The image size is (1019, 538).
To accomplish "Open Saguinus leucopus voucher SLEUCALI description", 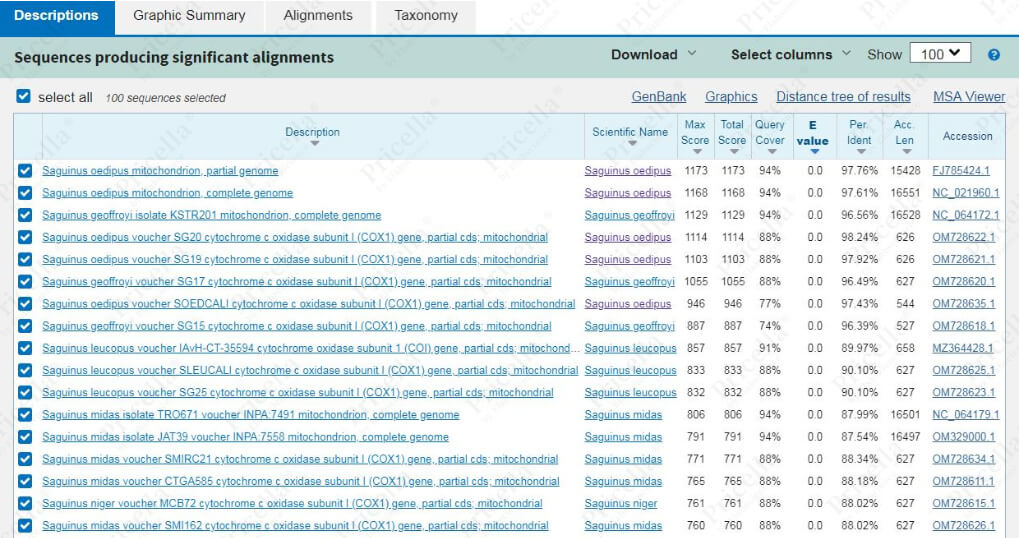I will 310,370.
